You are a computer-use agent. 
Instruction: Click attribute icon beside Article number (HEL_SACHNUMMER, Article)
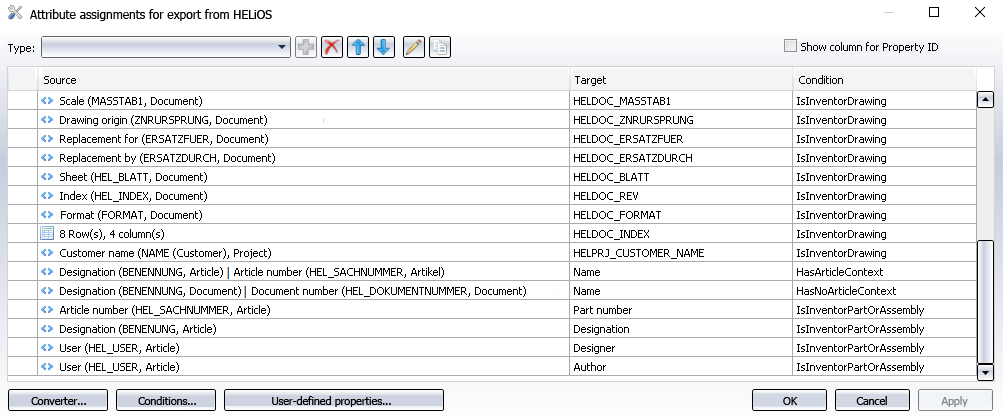point(47,310)
